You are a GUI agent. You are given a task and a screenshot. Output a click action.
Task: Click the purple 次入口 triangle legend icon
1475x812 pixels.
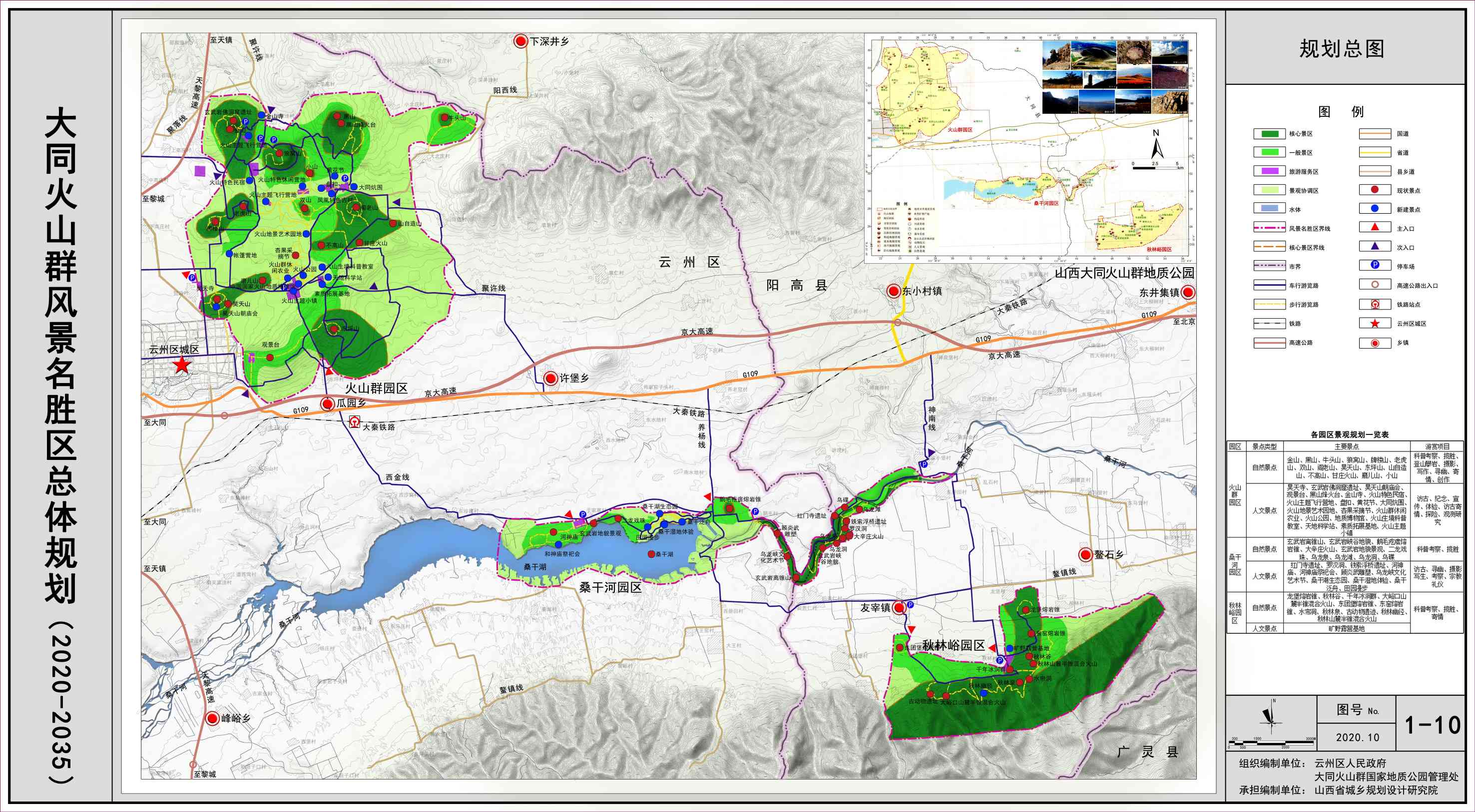pyautogui.click(x=1374, y=246)
